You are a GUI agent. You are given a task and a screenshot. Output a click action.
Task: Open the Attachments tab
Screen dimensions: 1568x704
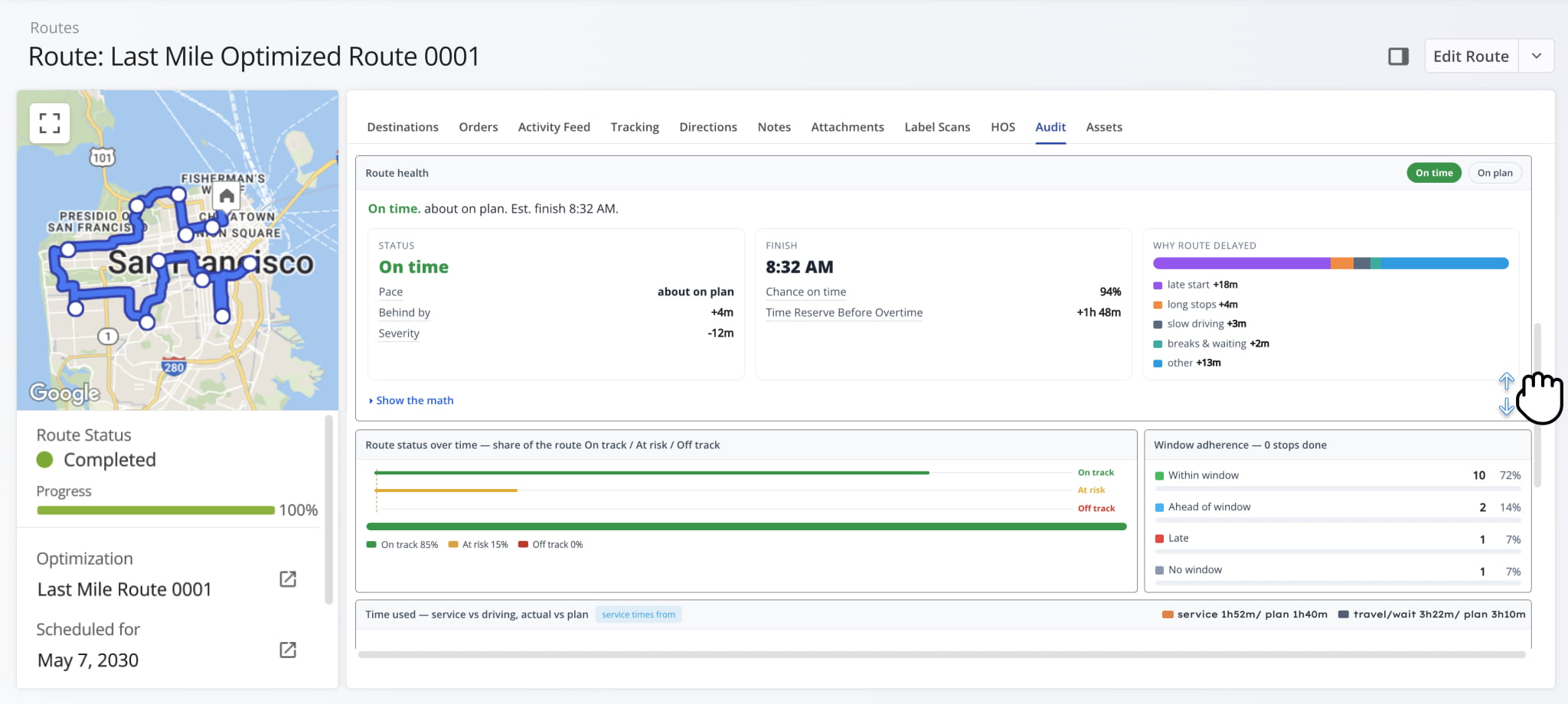coord(848,127)
